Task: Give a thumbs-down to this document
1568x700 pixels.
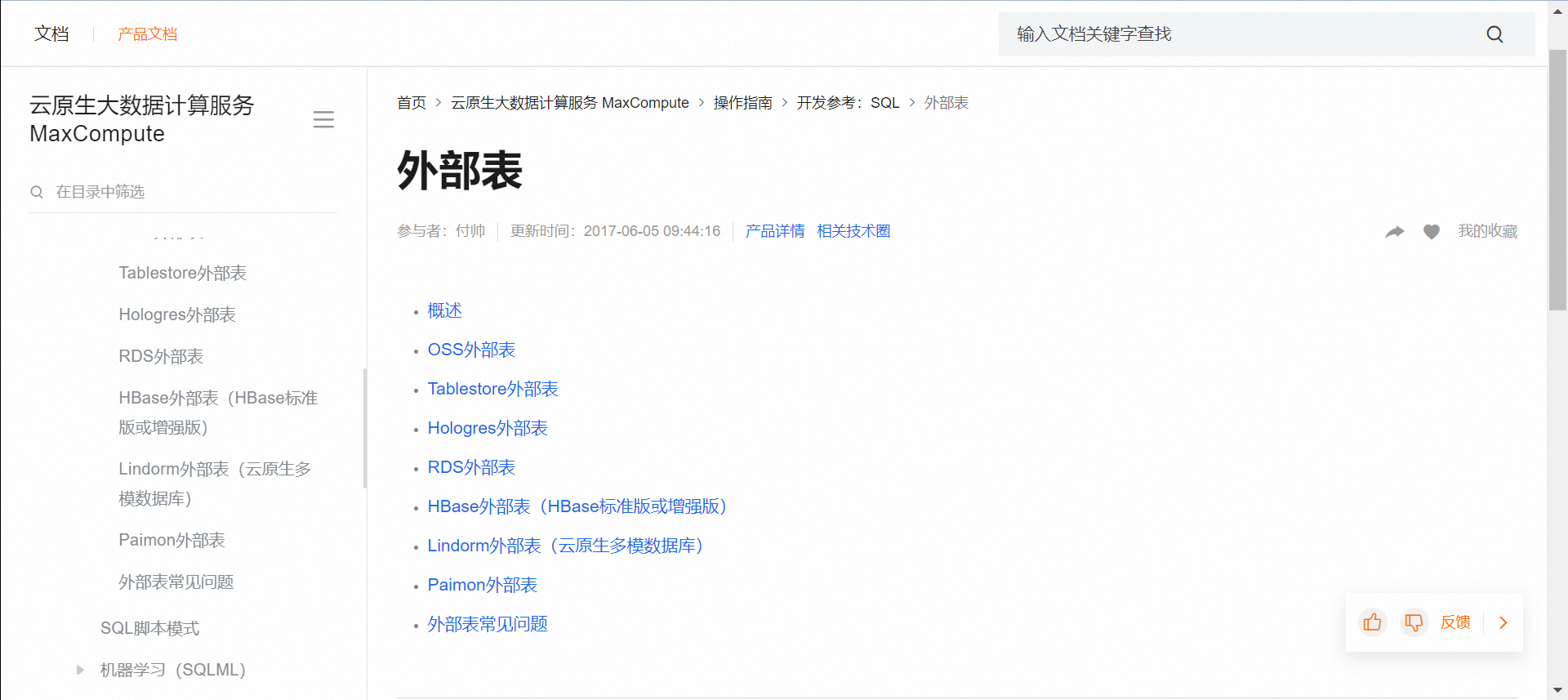Action: pos(1414,622)
